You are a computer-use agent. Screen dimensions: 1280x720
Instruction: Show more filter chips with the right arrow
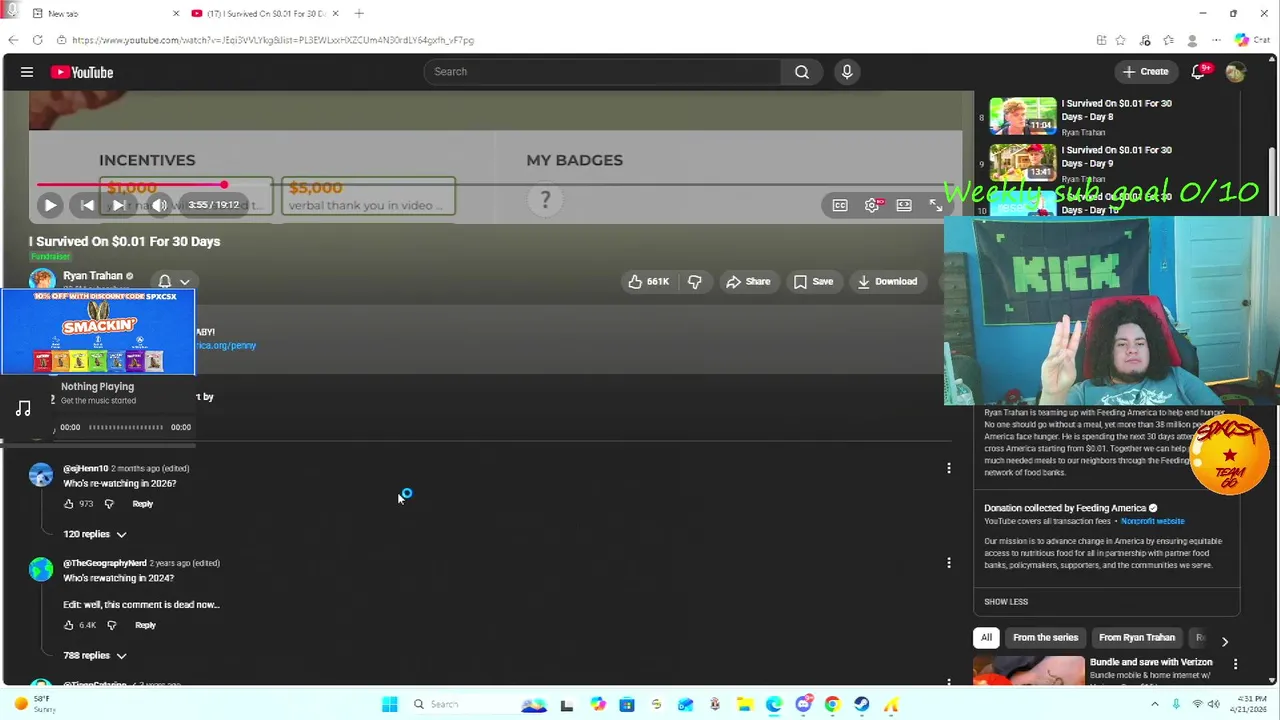[1224, 641]
